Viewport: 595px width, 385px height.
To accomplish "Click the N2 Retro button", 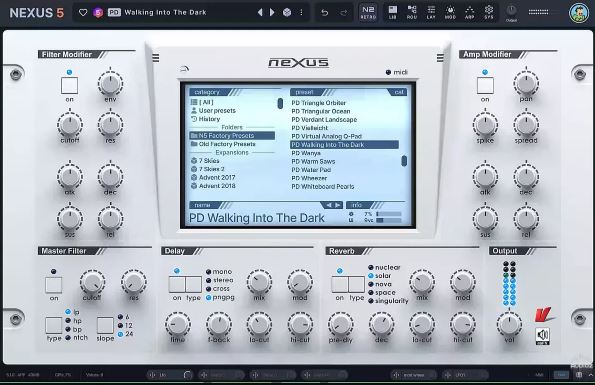I will [368, 13].
